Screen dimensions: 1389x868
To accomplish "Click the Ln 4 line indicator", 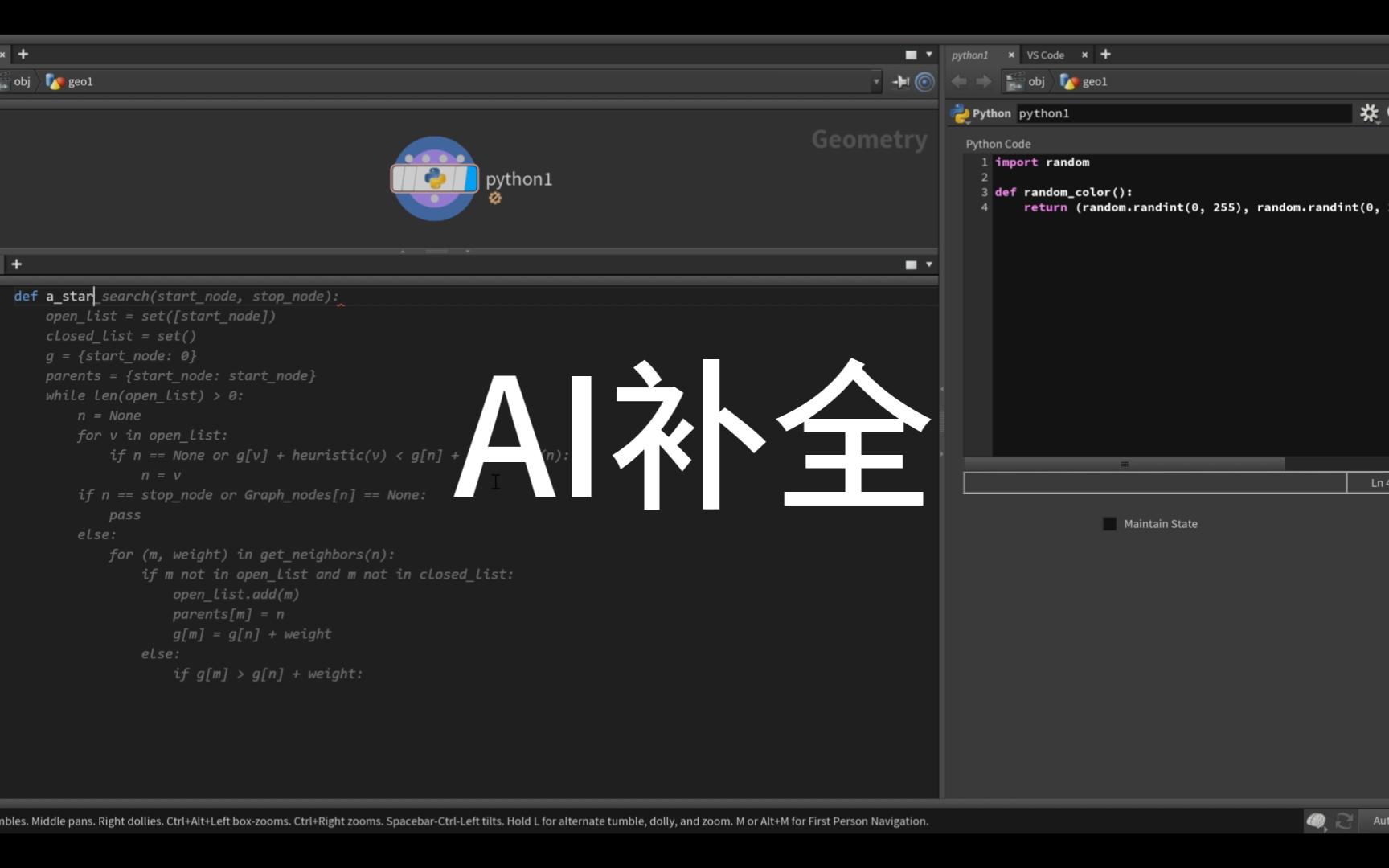I will tap(1375, 482).
